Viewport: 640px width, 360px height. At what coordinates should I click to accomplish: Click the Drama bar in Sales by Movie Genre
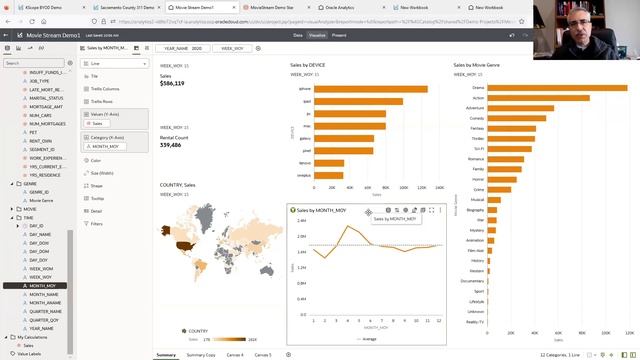pos(557,88)
